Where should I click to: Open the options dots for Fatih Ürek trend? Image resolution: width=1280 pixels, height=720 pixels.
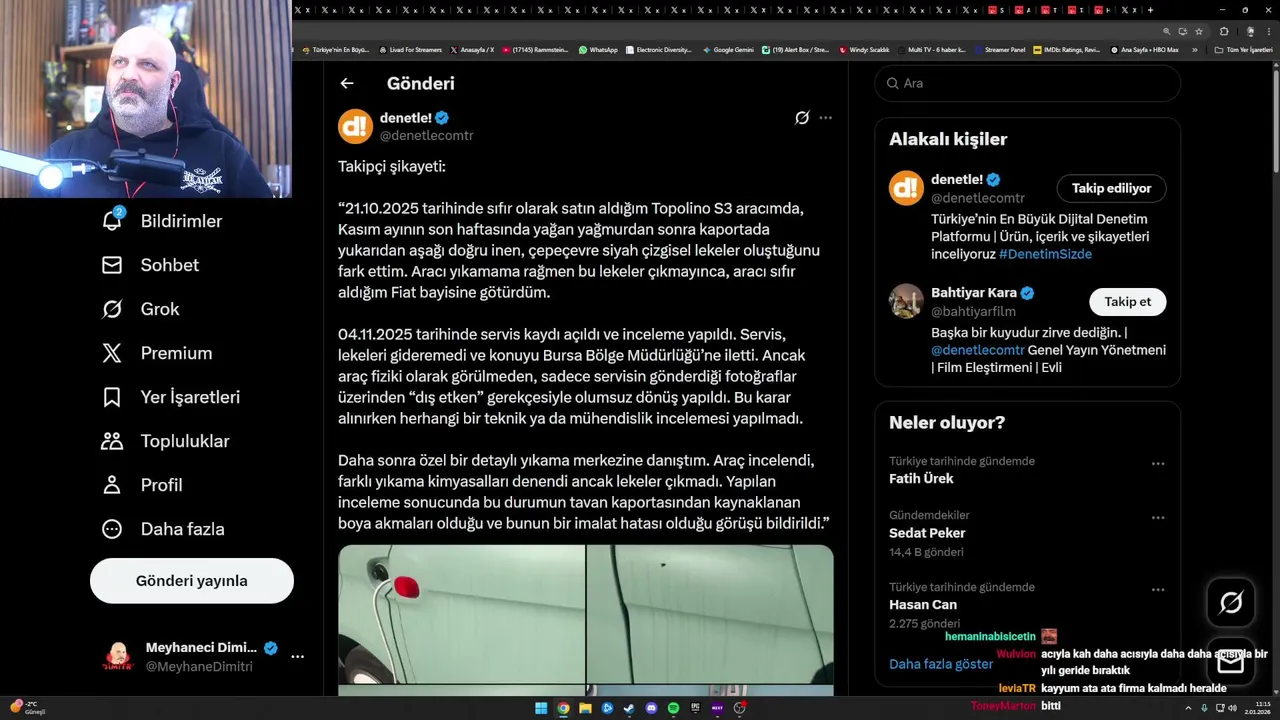1158,464
